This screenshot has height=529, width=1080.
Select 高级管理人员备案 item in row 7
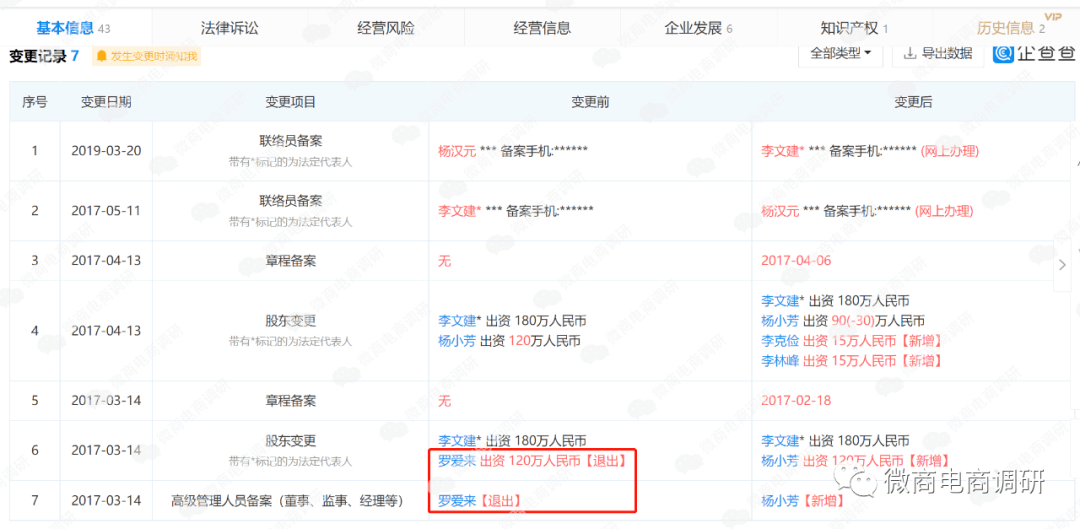click(287, 500)
